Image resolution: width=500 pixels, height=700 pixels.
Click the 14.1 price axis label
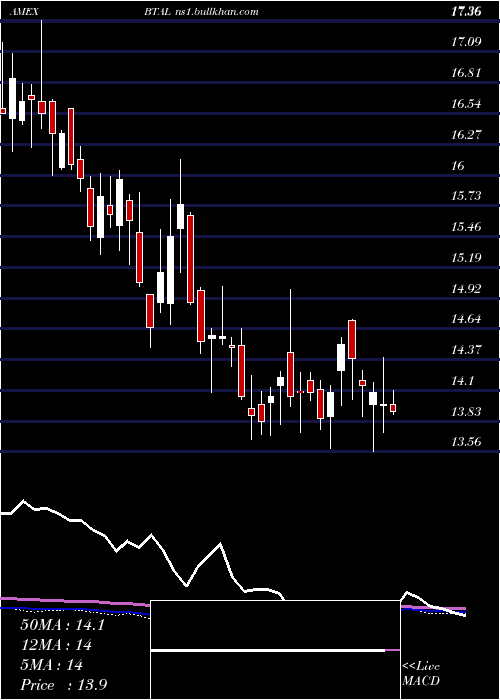click(462, 381)
